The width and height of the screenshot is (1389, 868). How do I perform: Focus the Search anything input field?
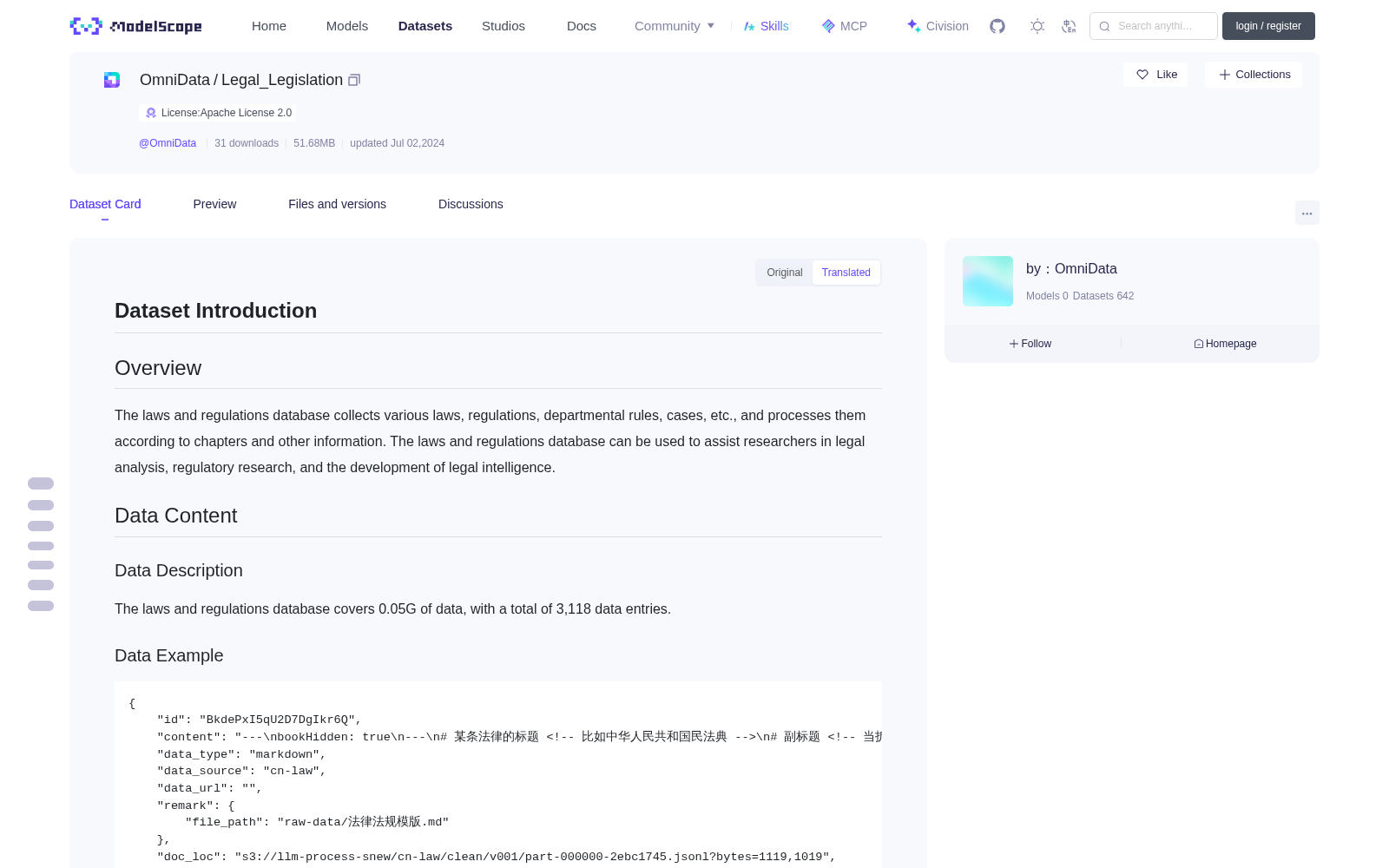tap(1154, 26)
